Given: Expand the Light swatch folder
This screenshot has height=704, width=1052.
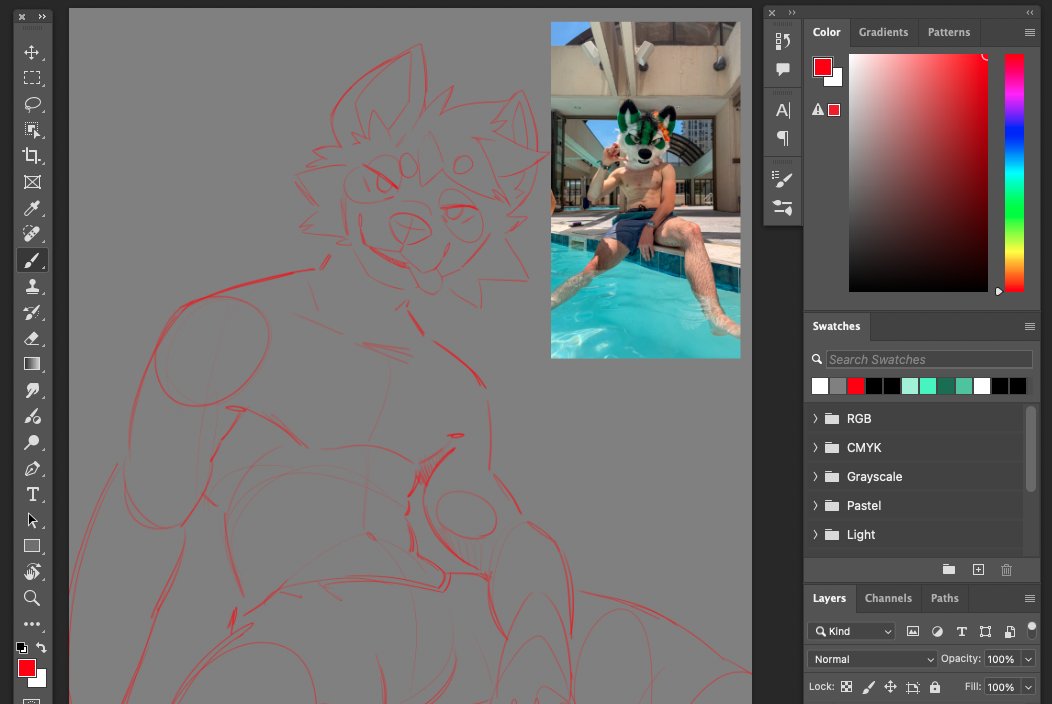Looking at the screenshot, I should tap(815, 535).
